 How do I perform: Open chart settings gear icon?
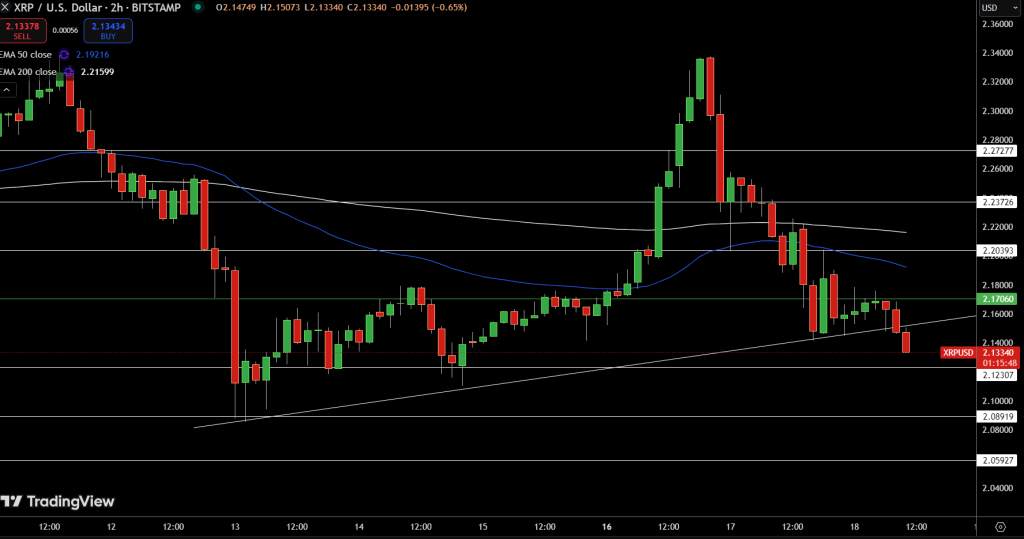pos(1000,527)
